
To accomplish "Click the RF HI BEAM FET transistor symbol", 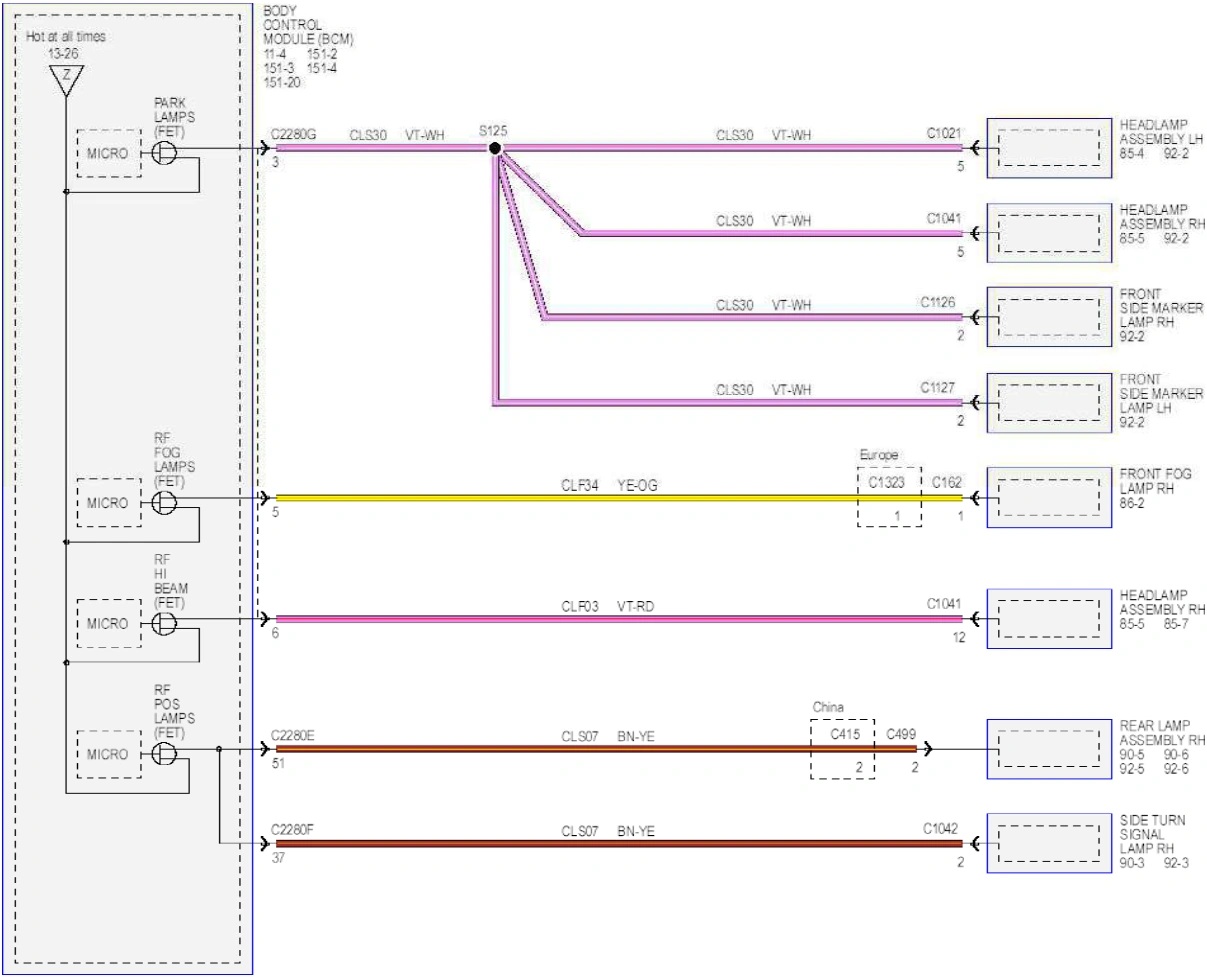I will pyautogui.click(x=165, y=624).
